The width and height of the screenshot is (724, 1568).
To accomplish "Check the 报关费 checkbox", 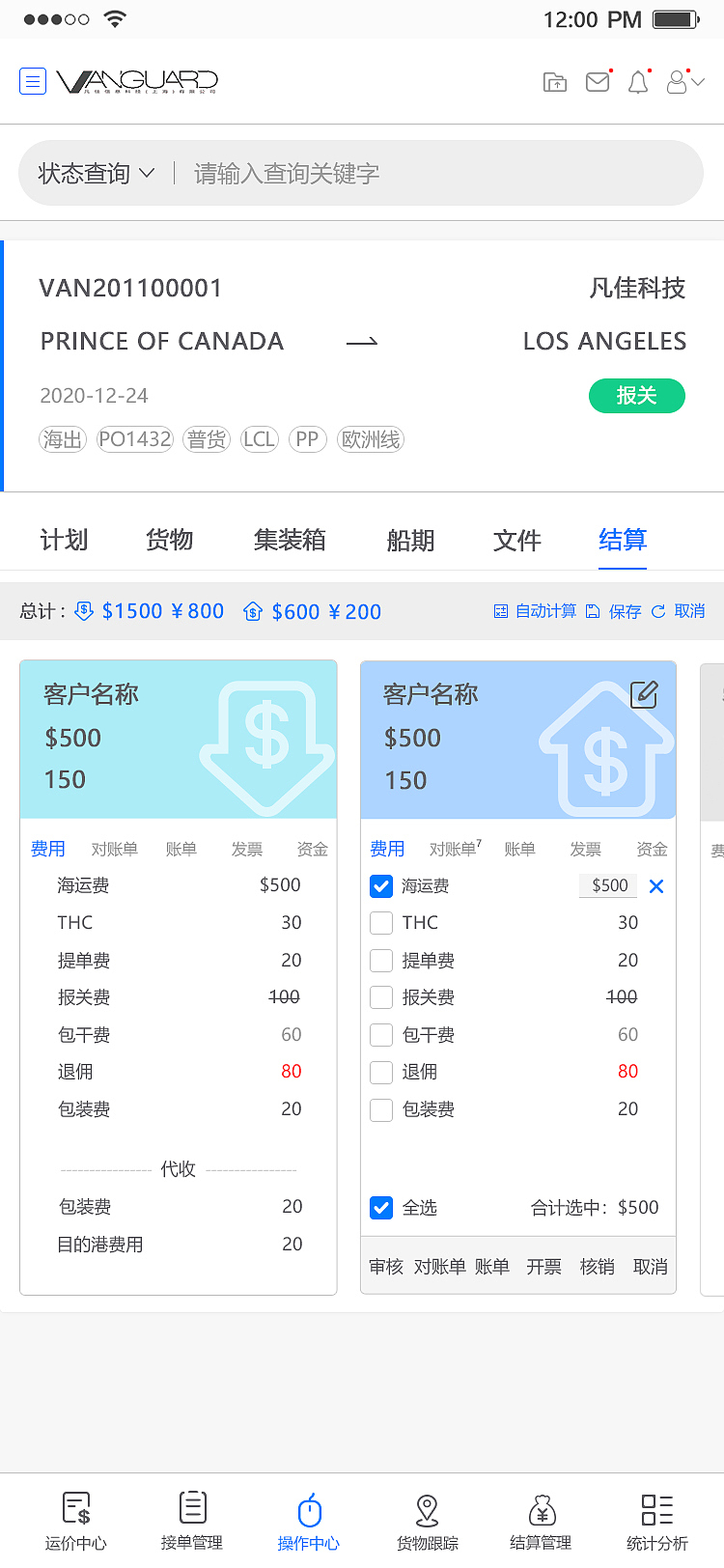I will click(x=381, y=997).
